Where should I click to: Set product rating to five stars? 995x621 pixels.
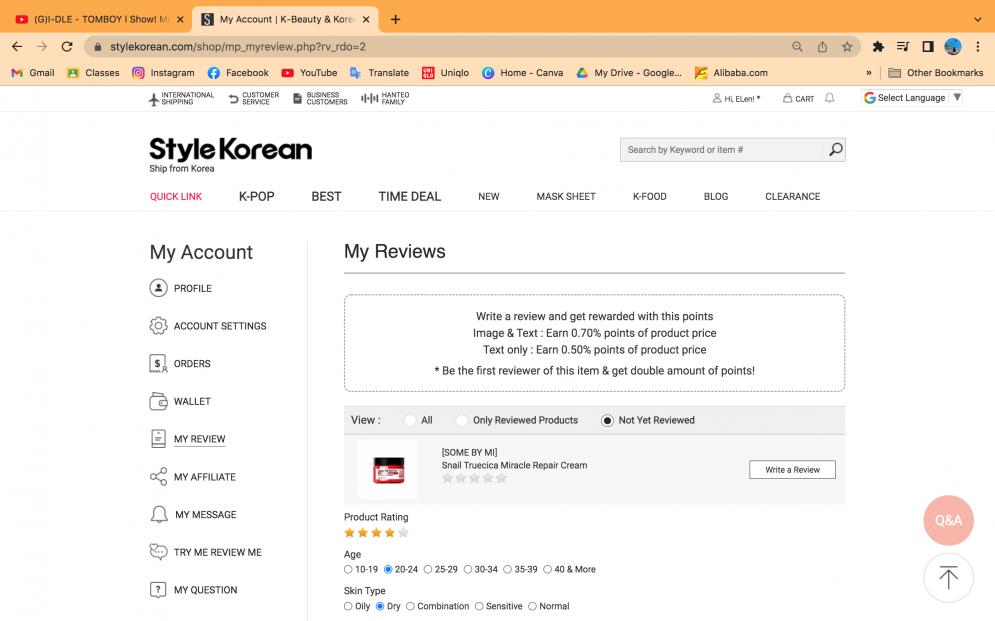click(403, 533)
